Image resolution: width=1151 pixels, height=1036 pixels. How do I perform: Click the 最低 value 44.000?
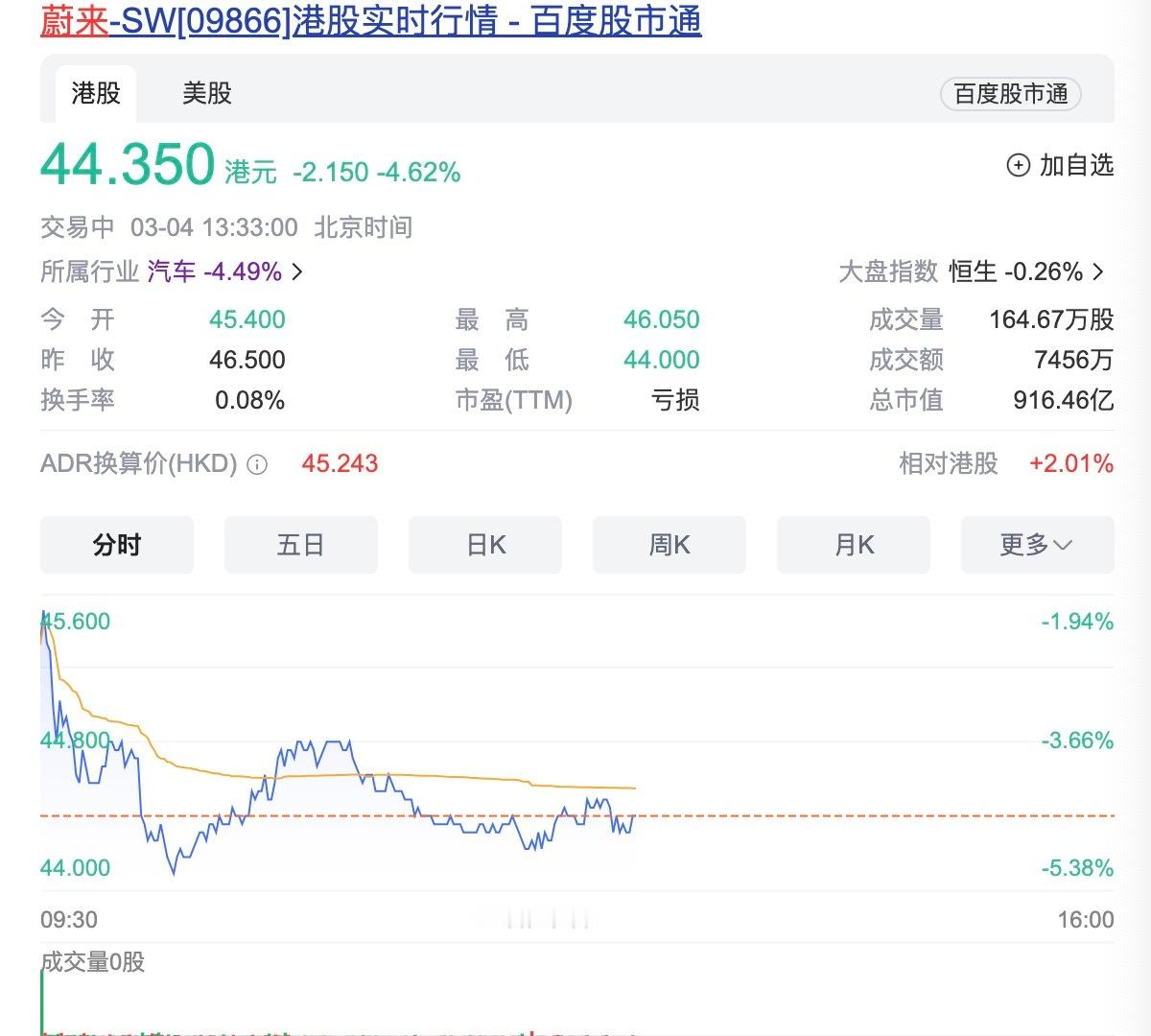pyautogui.click(x=662, y=360)
